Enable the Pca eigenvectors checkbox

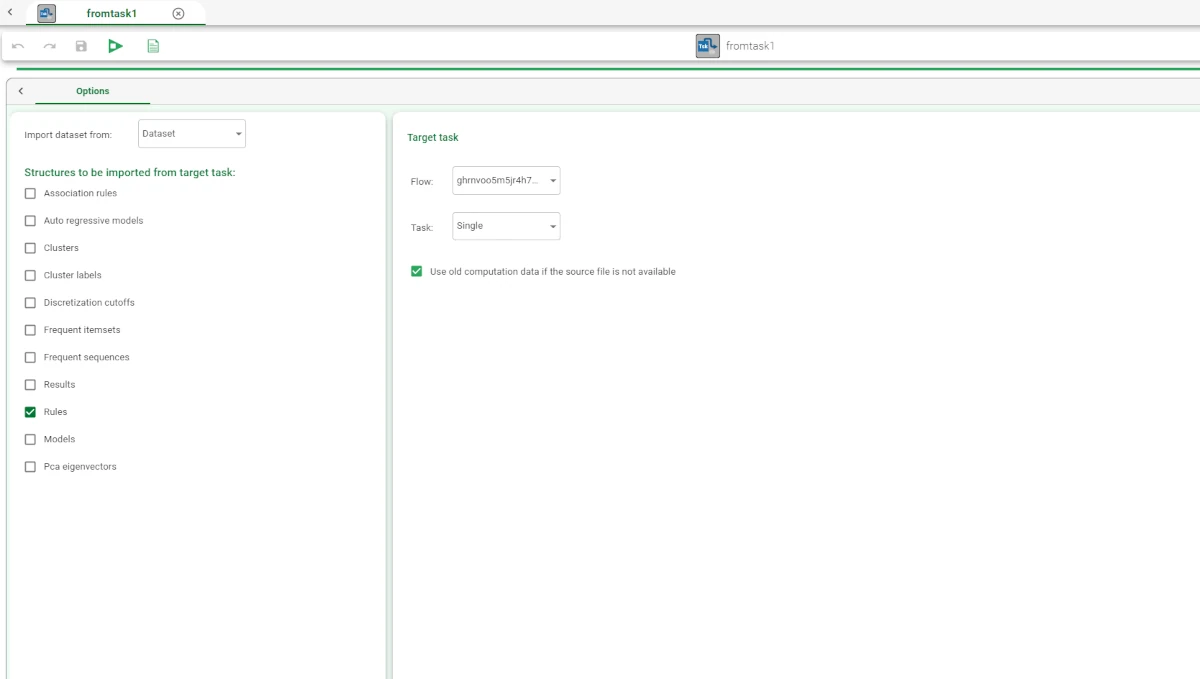30,467
